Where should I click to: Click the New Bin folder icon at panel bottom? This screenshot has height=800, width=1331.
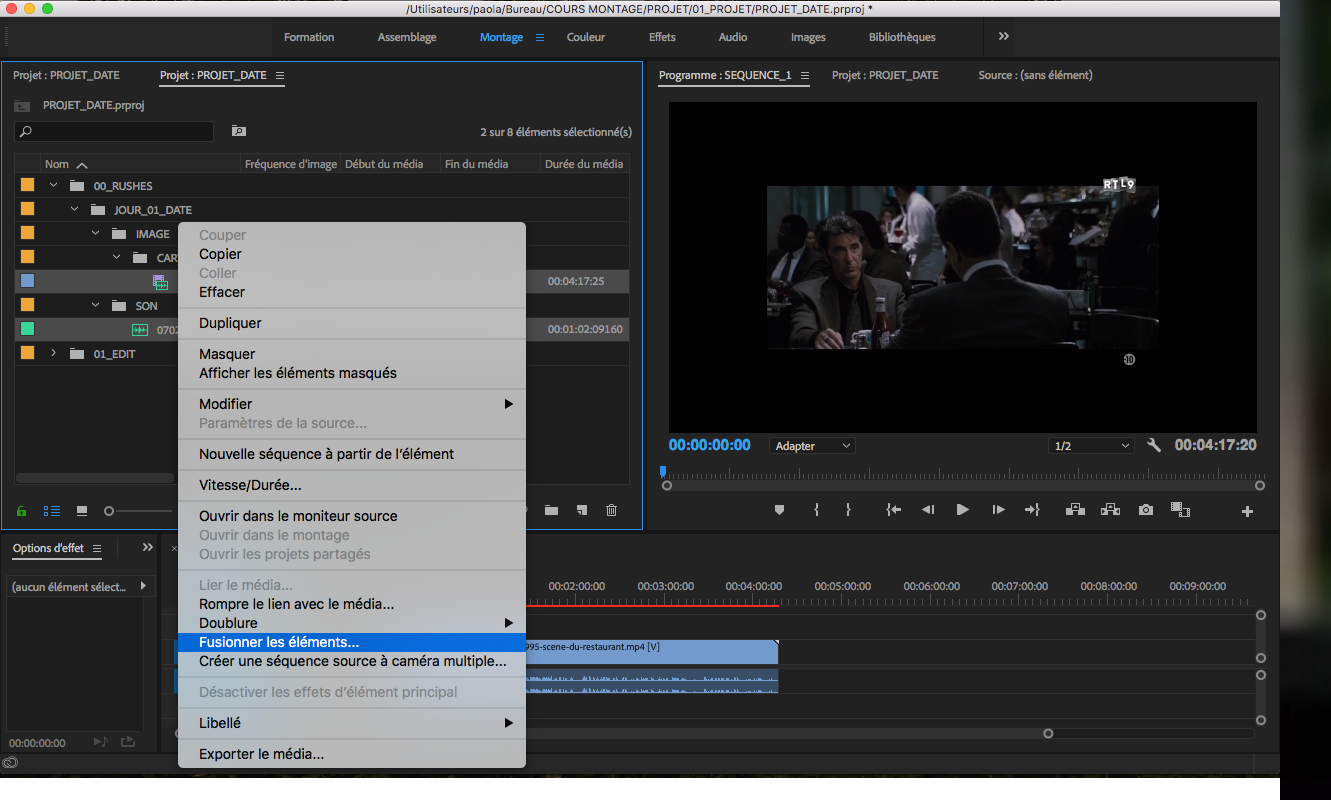[x=551, y=510]
